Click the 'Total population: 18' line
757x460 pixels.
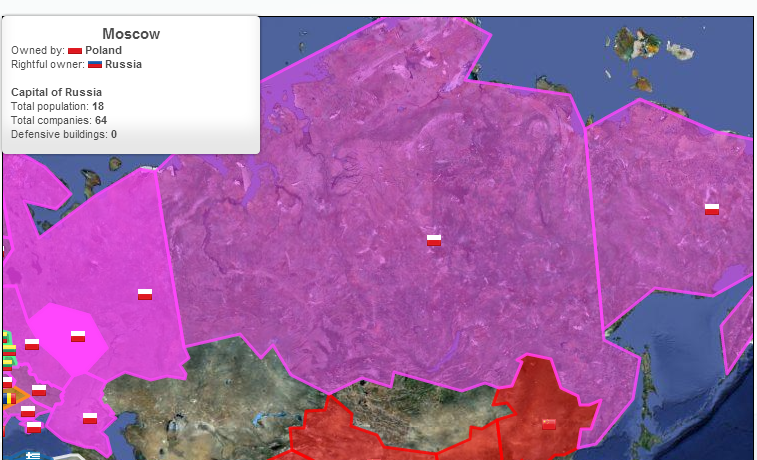click(x=57, y=106)
